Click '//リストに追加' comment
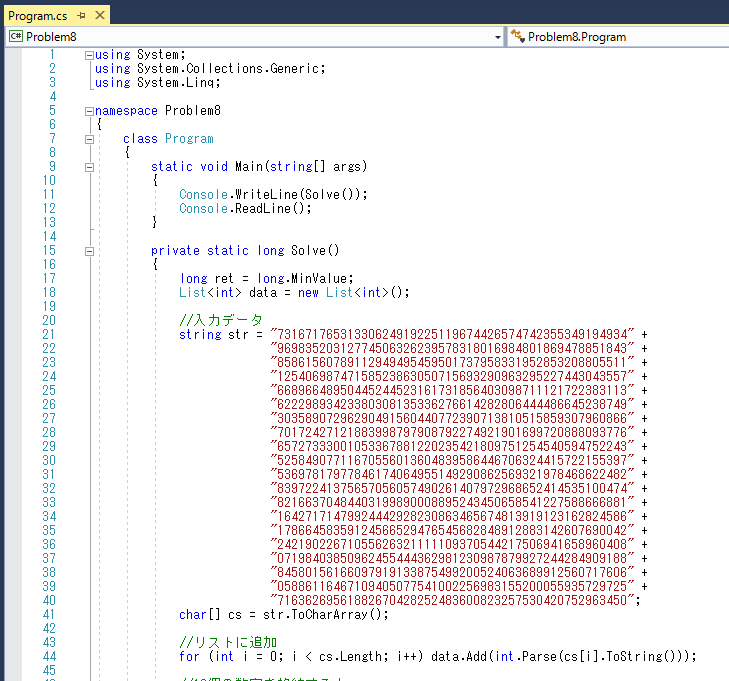Screen dimensions: 729x681 click(x=228, y=642)
